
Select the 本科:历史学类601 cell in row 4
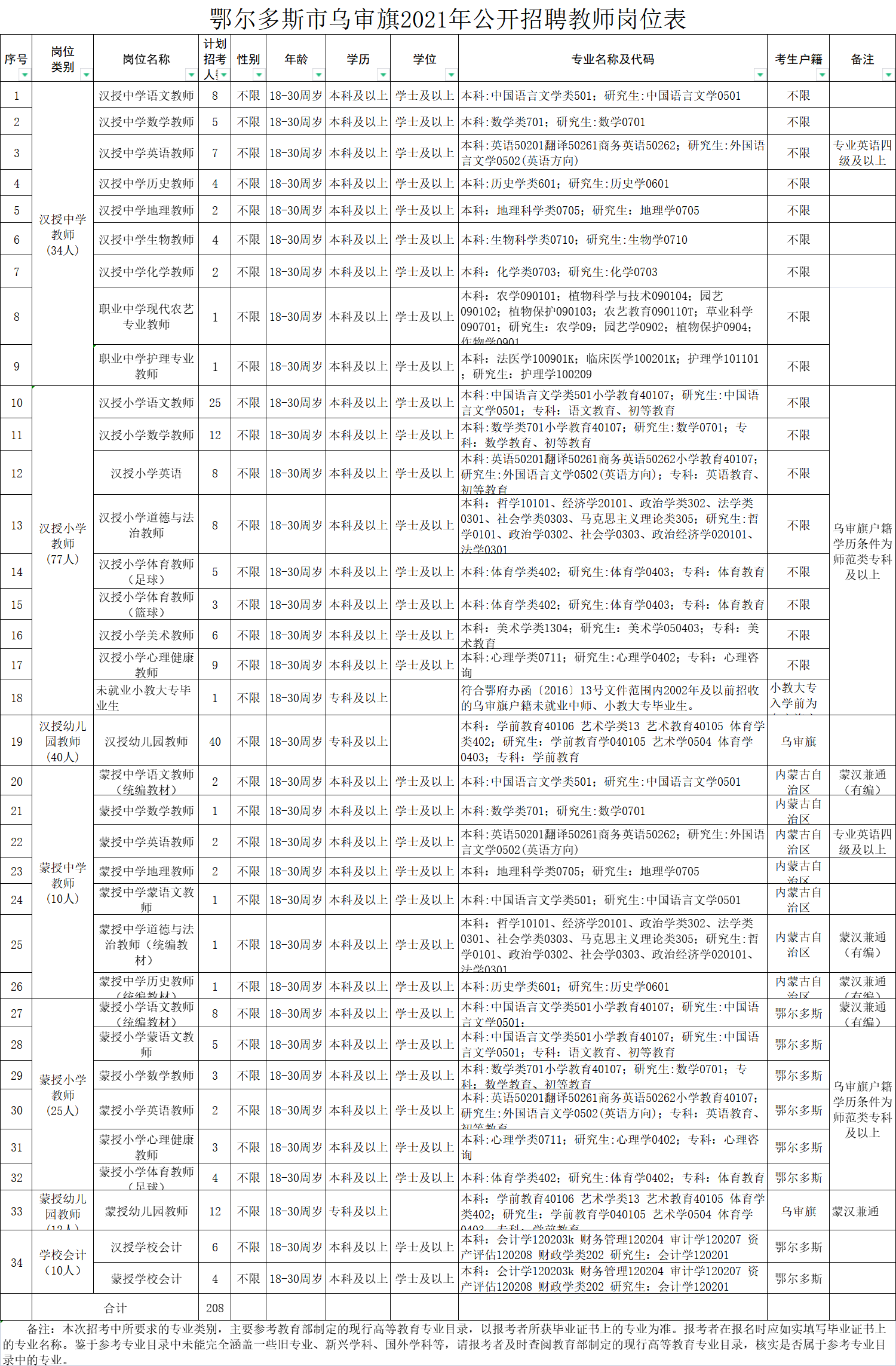613,183
